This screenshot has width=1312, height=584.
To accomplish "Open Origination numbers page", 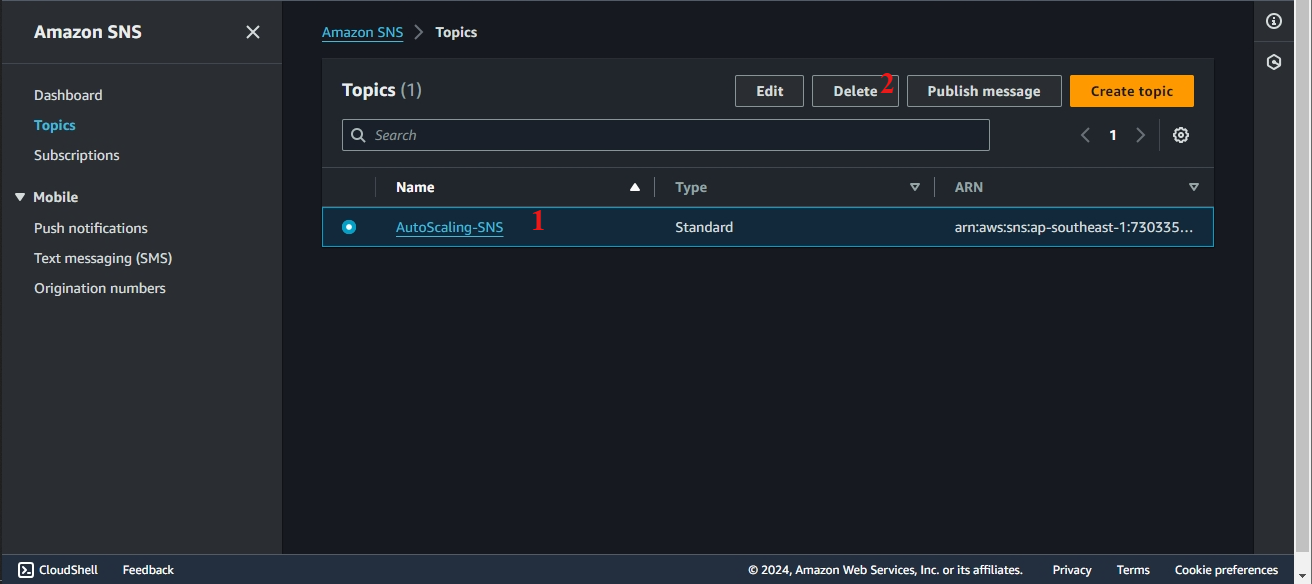I will pyautogui.click(x=100, y=288).
